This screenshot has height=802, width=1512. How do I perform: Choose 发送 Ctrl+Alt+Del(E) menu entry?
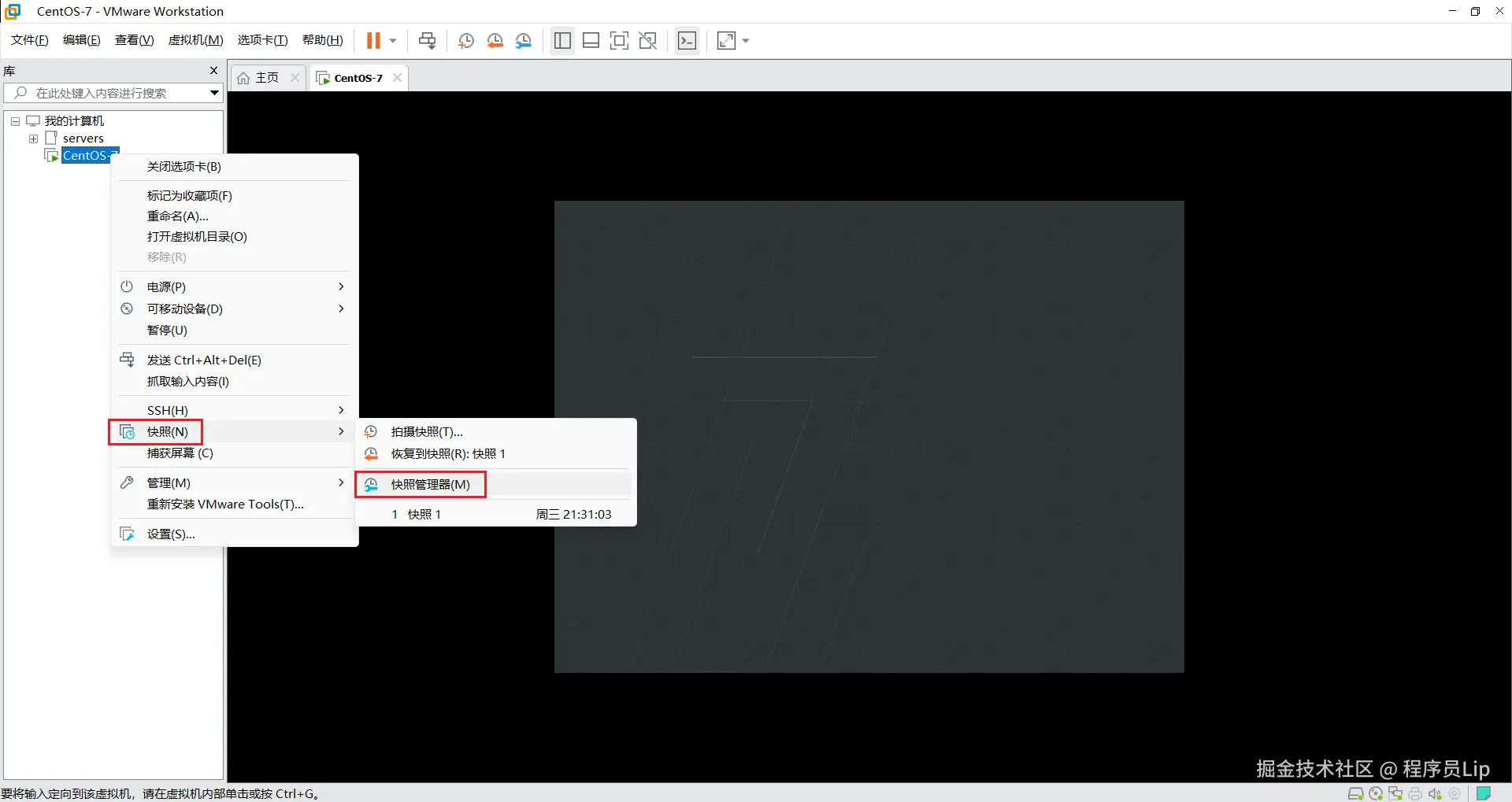tap(235, 360)
